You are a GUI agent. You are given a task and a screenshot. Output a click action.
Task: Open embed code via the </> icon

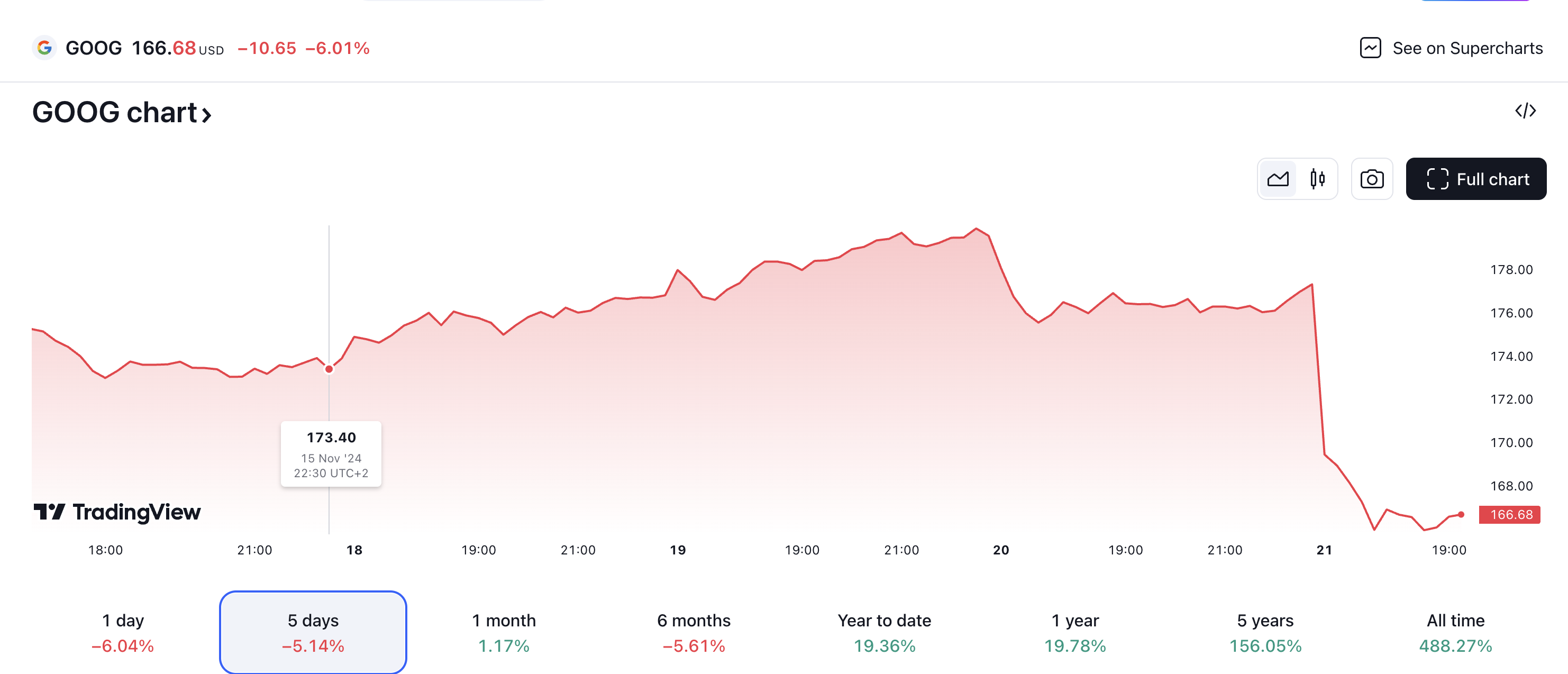tap(1525, 110)
